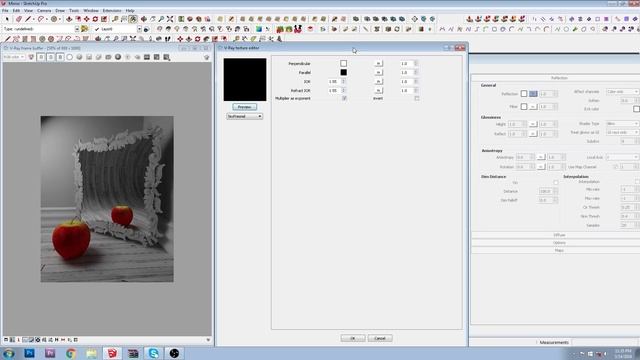The image size is (640, 360).
Task: Toggle the Use Map Channel checkbox
Action: 615,167
